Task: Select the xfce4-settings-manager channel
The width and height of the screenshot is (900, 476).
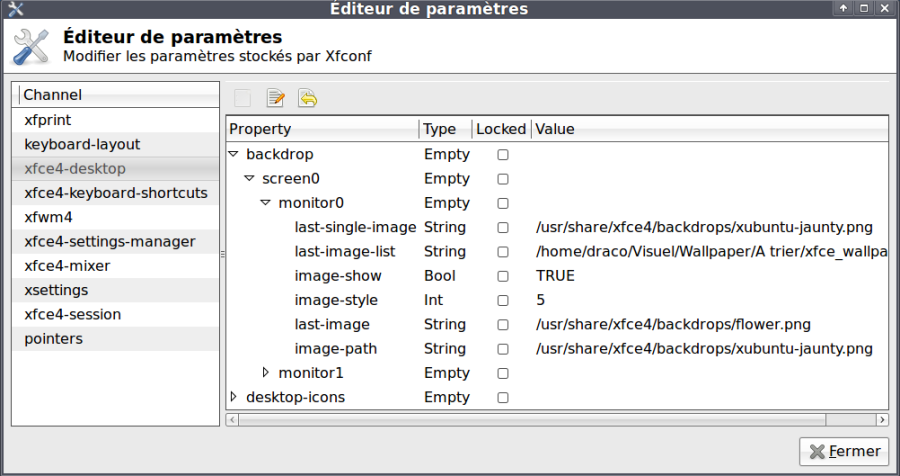Action: pos(115,242)
